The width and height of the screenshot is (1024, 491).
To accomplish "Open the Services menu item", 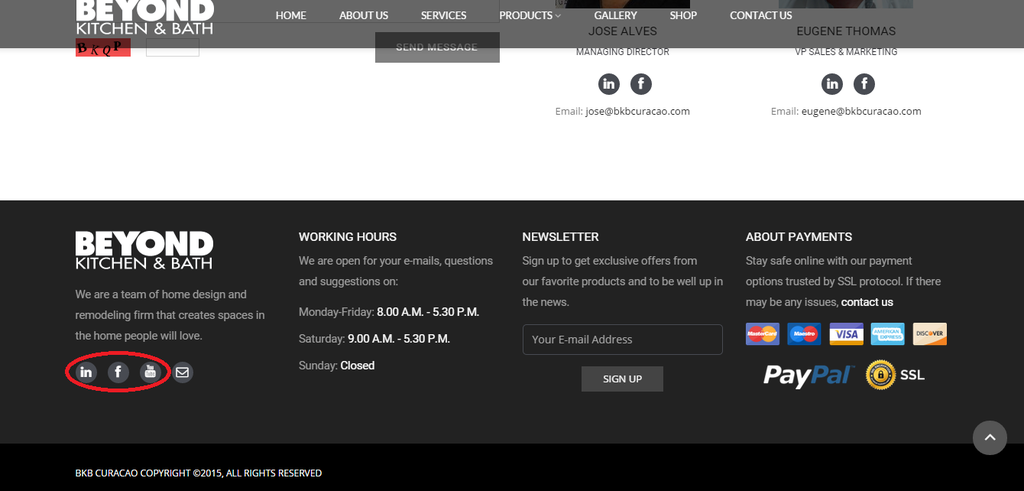I will (443, 15).
